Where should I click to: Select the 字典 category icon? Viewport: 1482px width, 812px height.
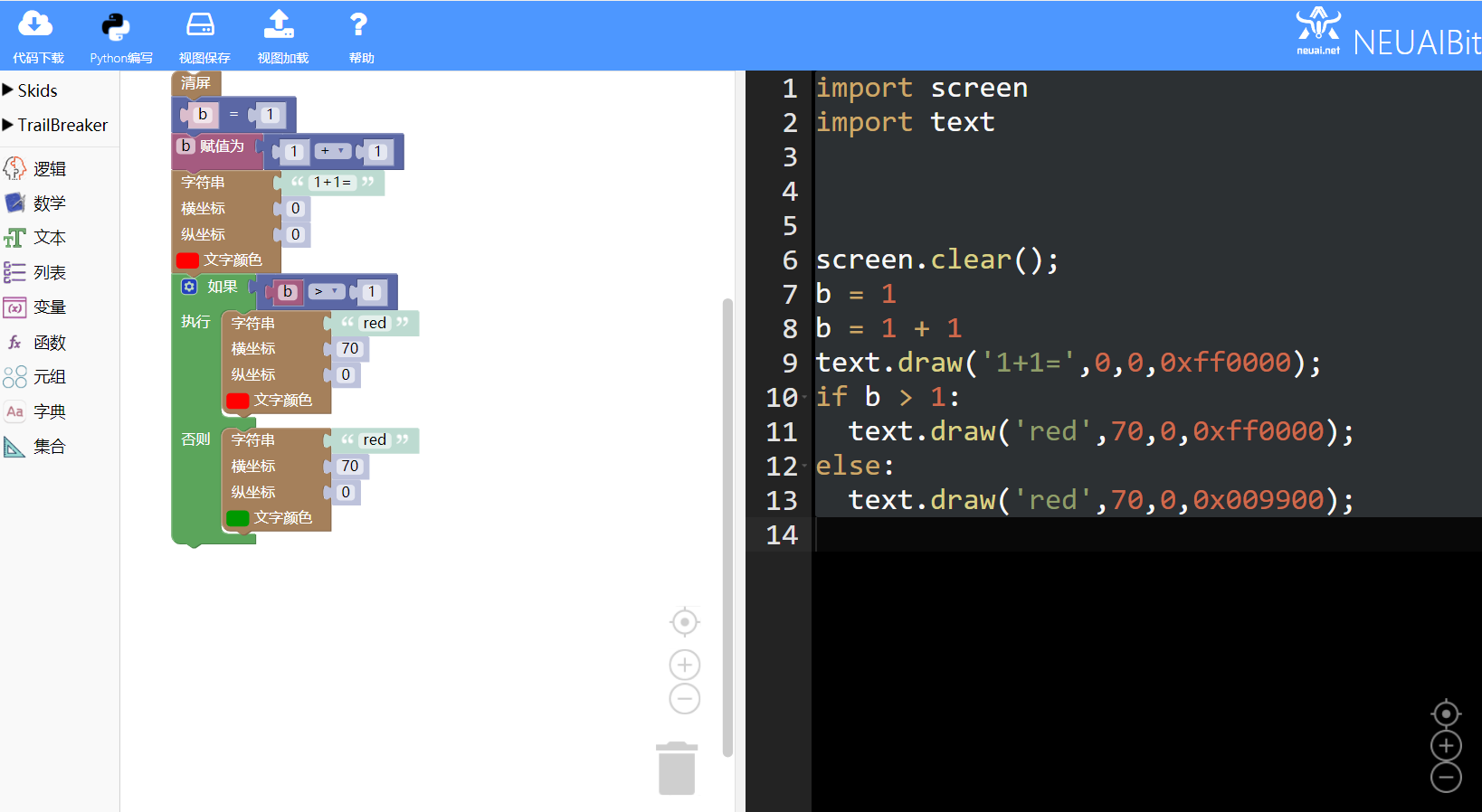coord(14,411)
